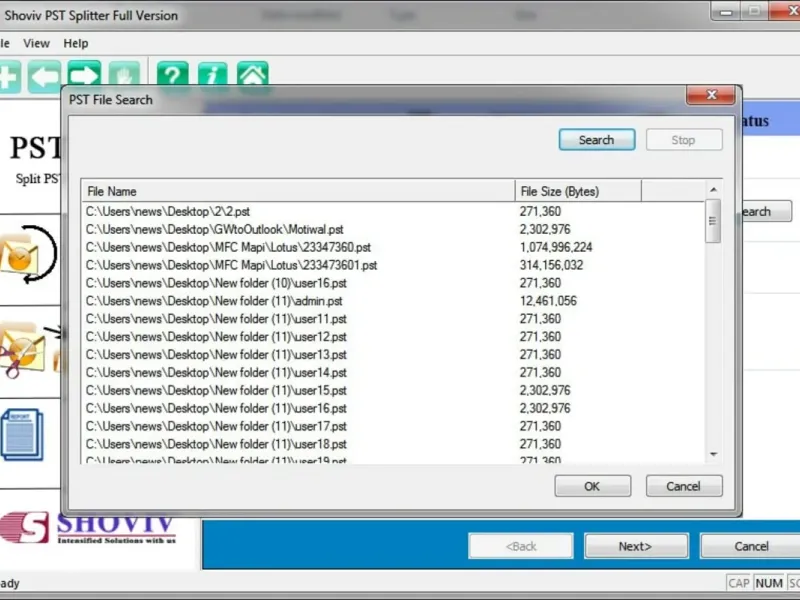Select the envelope with scissors split icon

coord(30,351)
